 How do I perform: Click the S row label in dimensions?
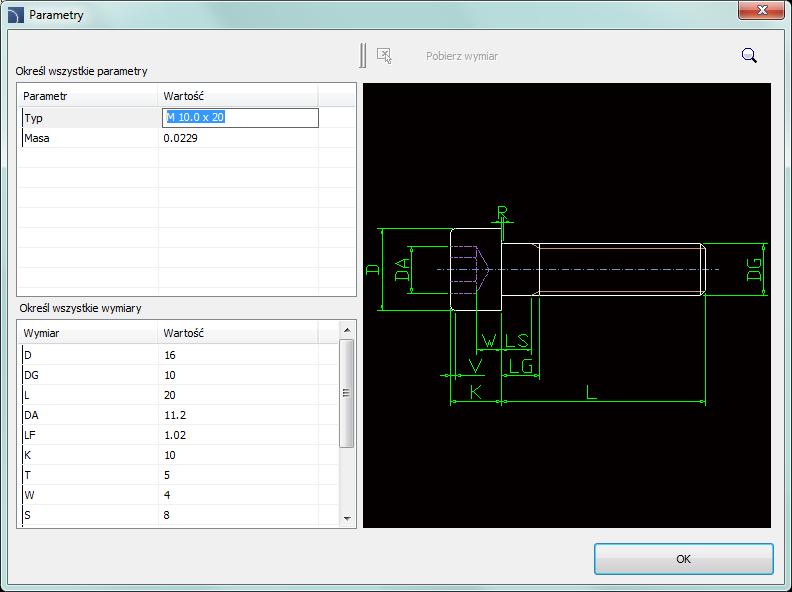click(27, 515)
